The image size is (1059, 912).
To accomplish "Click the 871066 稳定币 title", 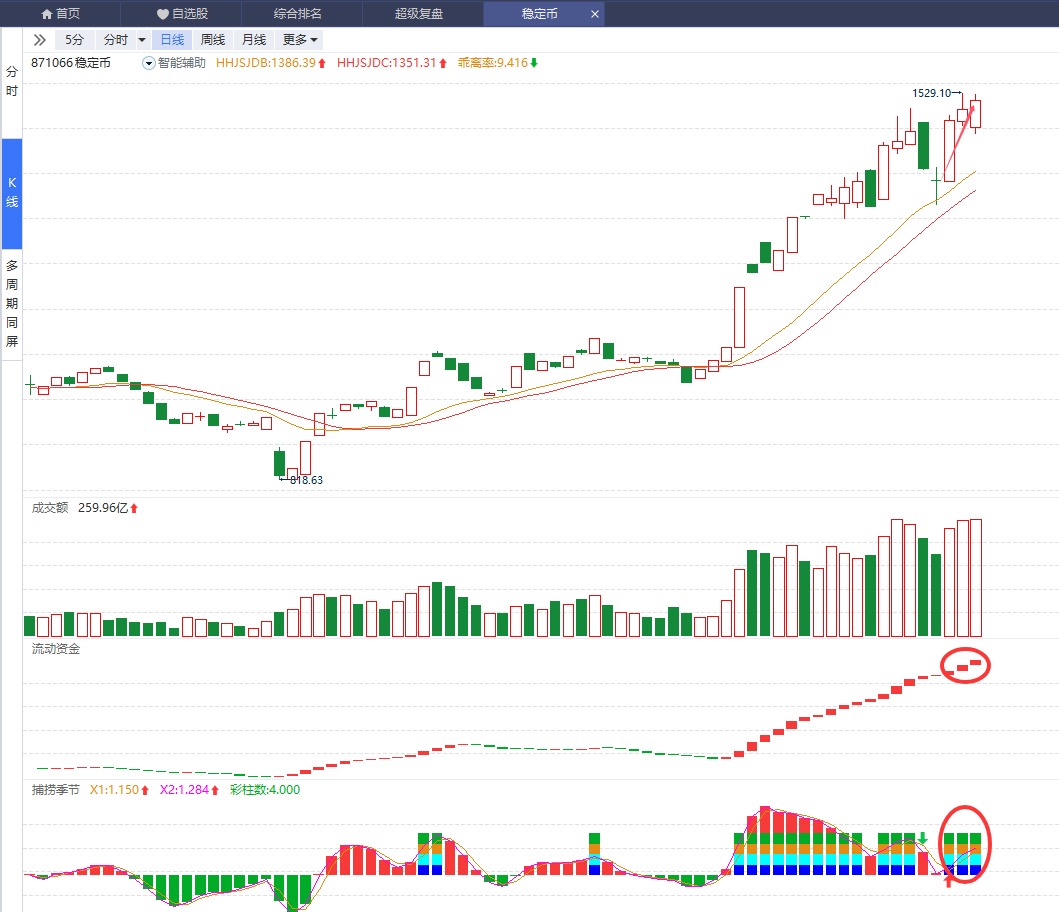I will coord(71,63).
